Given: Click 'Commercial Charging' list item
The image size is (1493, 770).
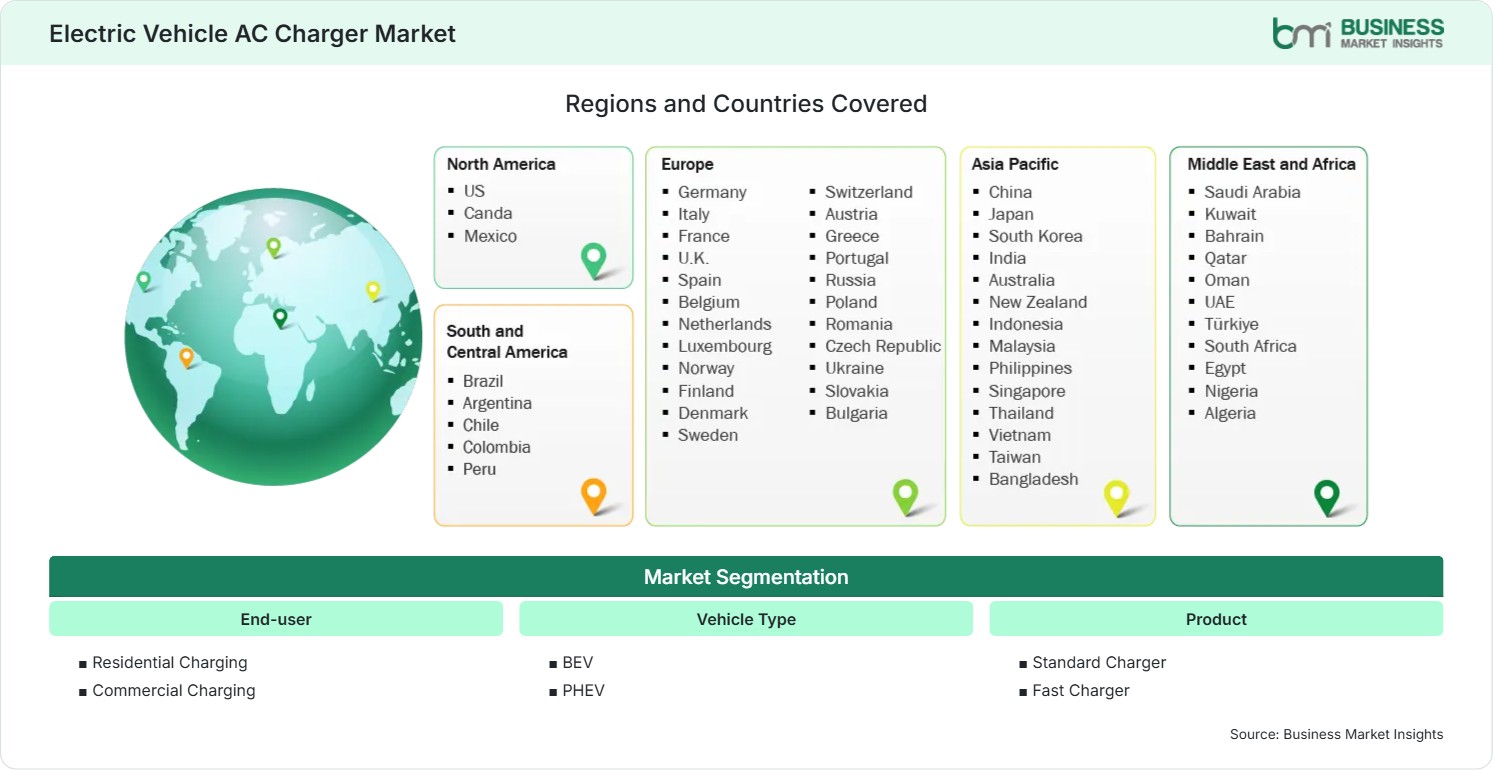Looking at the screenshot, I should tap(174, 690).
